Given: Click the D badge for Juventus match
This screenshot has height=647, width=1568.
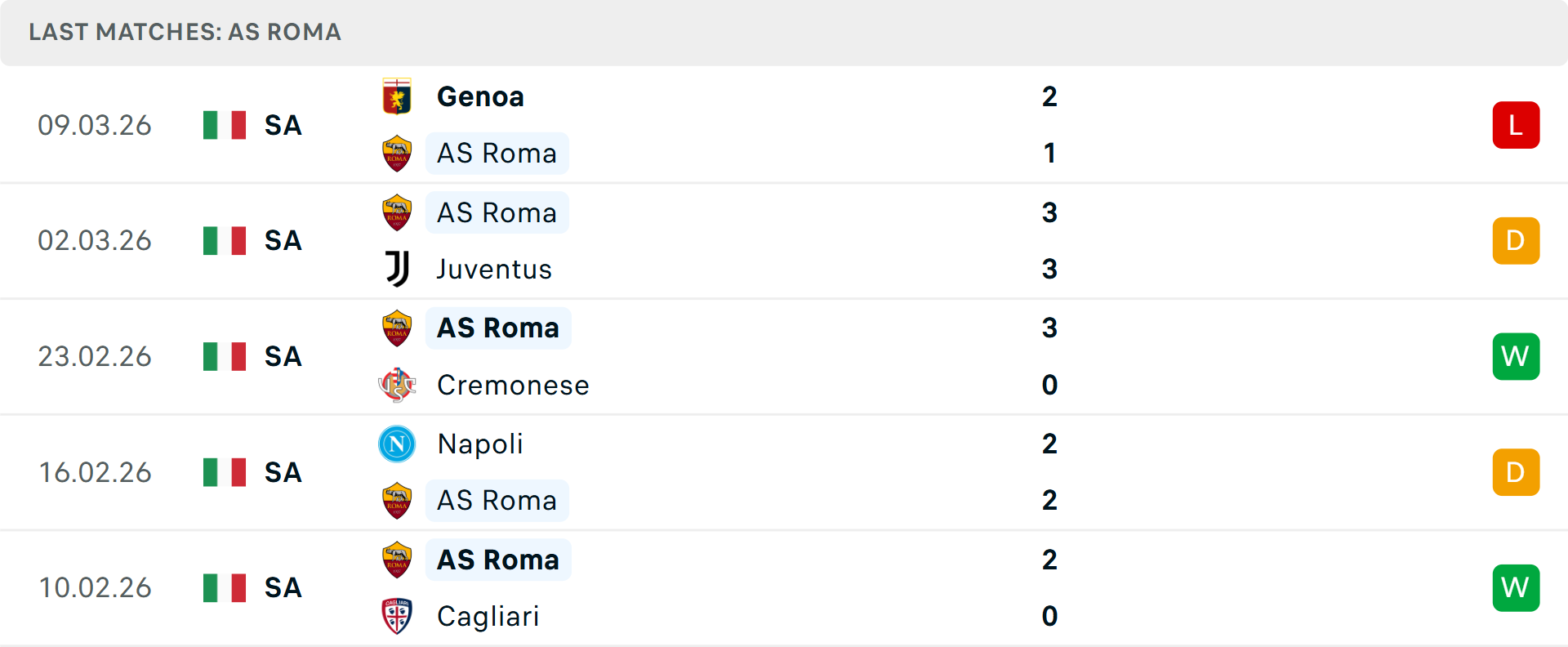Looking at the screenshot, I should coord(1516,241).
